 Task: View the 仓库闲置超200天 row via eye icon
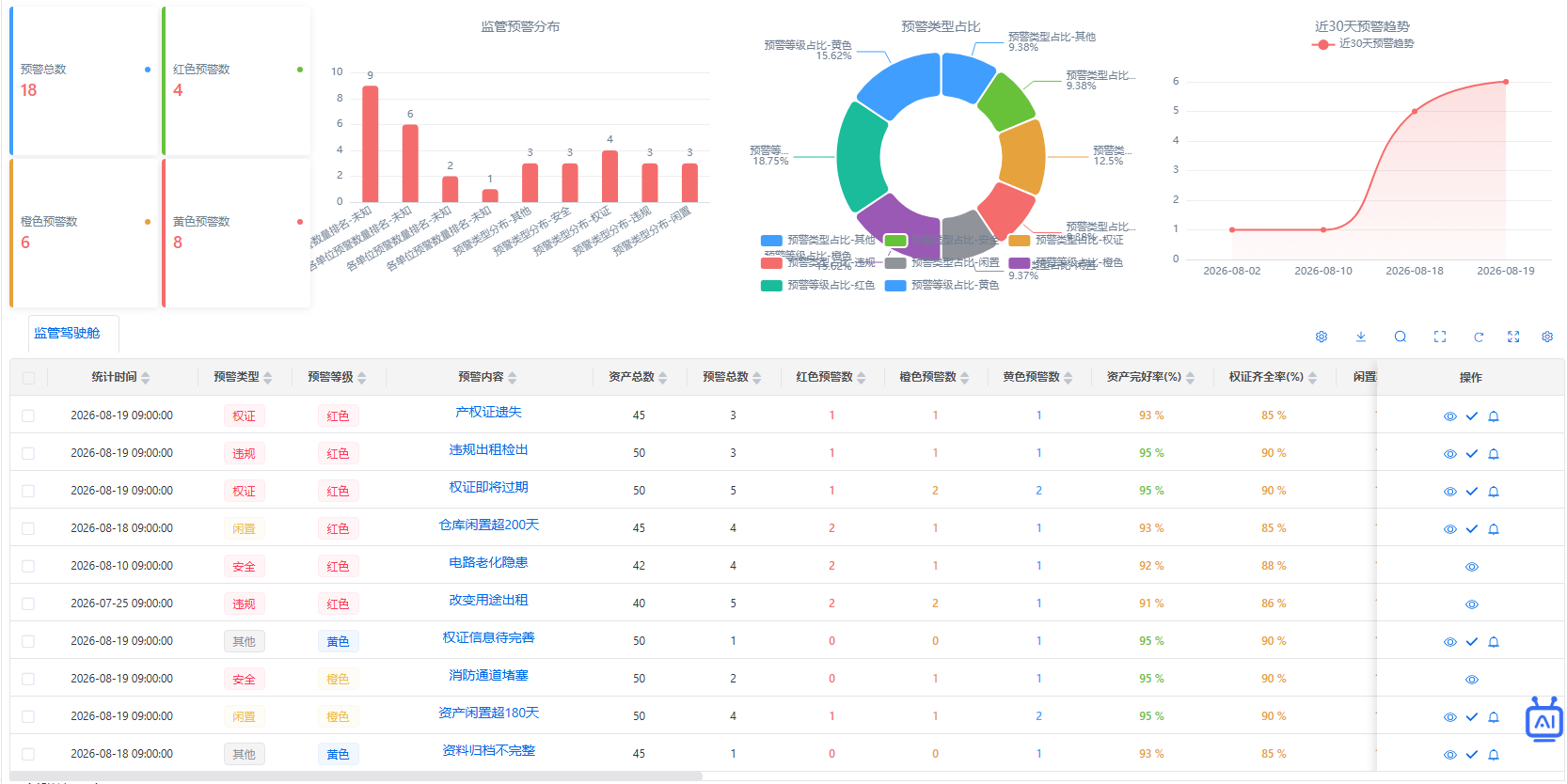tap(1450, 529)
